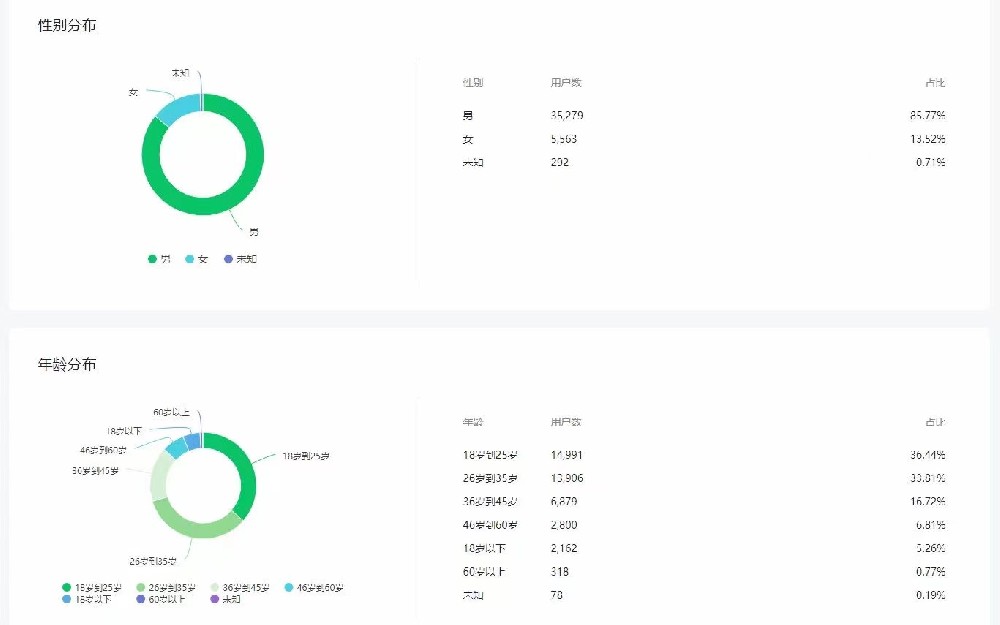This screenshot has height=625, width=1000.
Task: Click the green male segment of gender donut
Action: 205,208
